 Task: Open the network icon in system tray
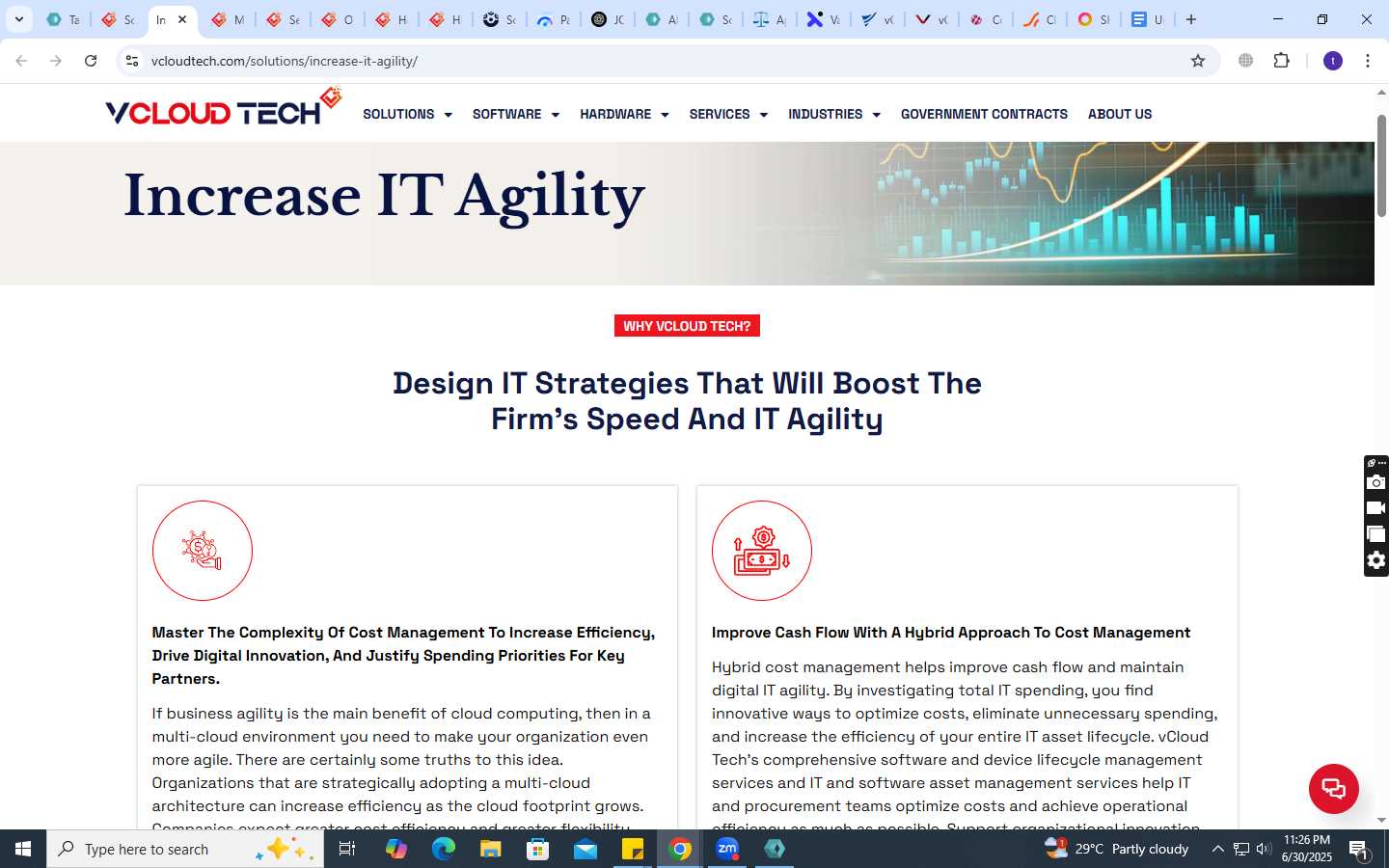pos(1241,849)
